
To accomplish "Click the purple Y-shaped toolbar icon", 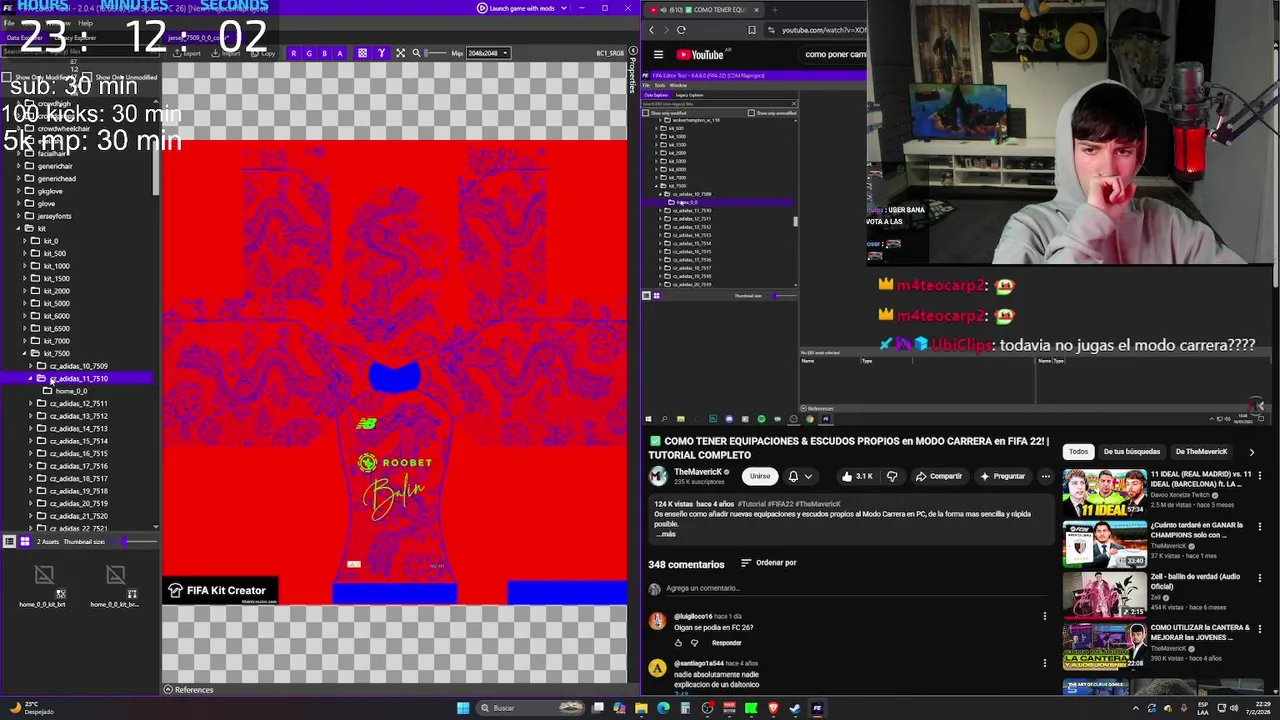I will click(381, 53).
